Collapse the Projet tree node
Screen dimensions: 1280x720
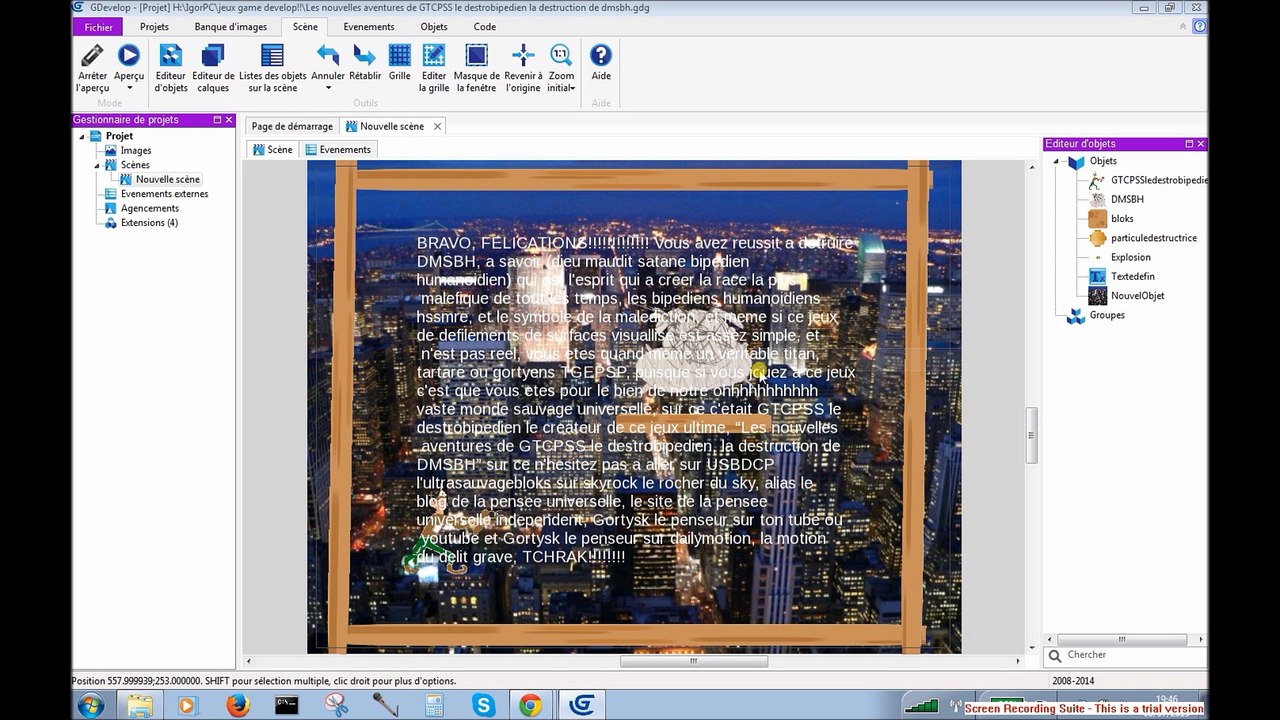(84, 136)
